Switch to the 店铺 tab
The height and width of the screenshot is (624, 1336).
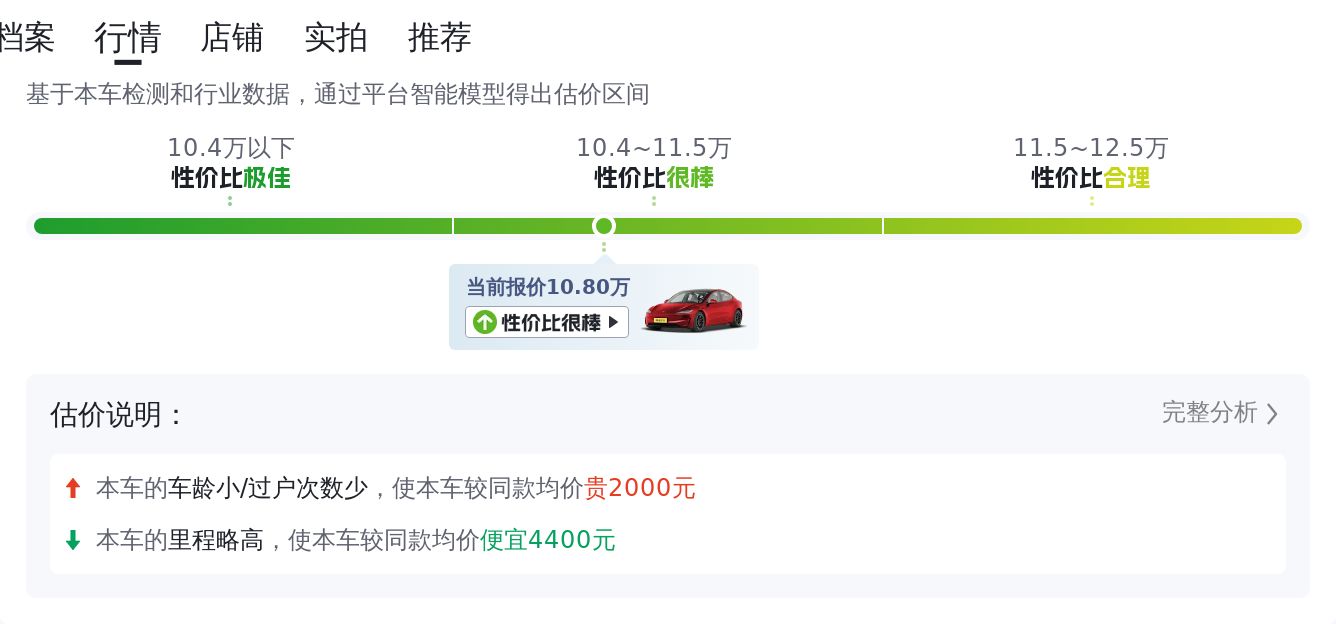pyautogui.click(x=232, y=38)
